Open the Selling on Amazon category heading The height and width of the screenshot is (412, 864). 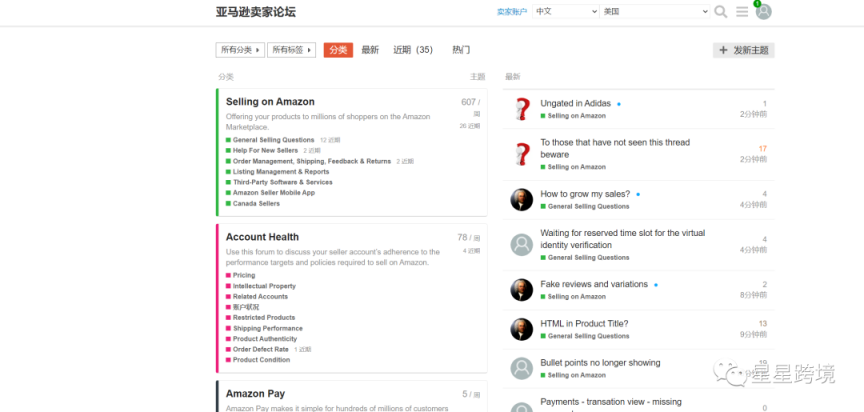tap(270, 102)
